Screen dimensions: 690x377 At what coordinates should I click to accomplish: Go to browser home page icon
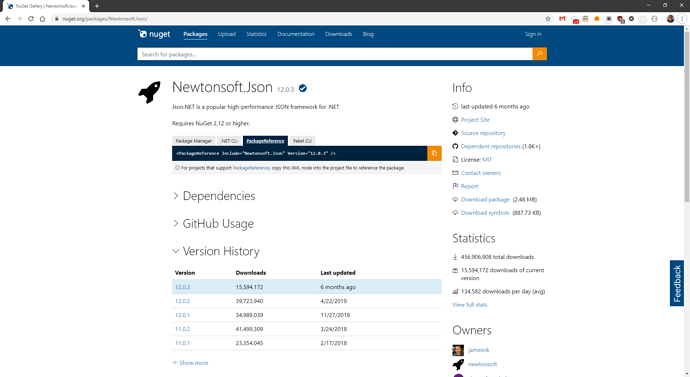click(x=42, y=18)
